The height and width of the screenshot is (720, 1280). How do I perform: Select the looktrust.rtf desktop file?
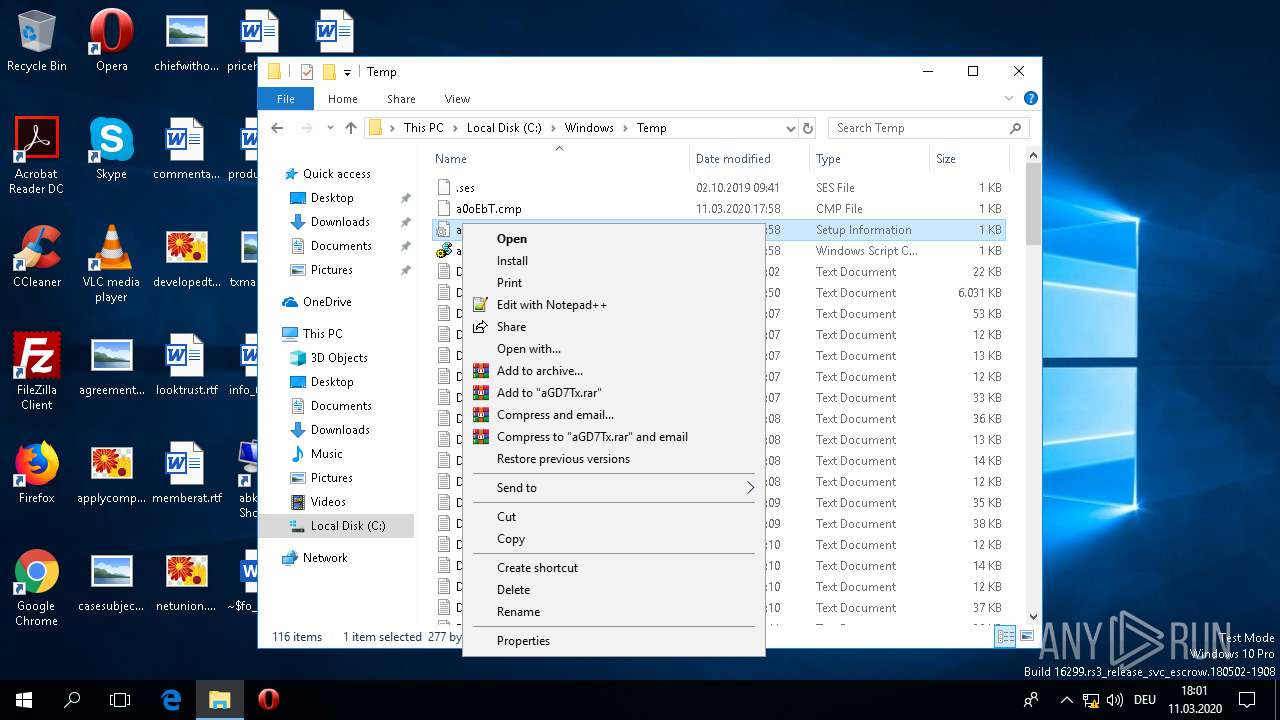tap(186, 365)
